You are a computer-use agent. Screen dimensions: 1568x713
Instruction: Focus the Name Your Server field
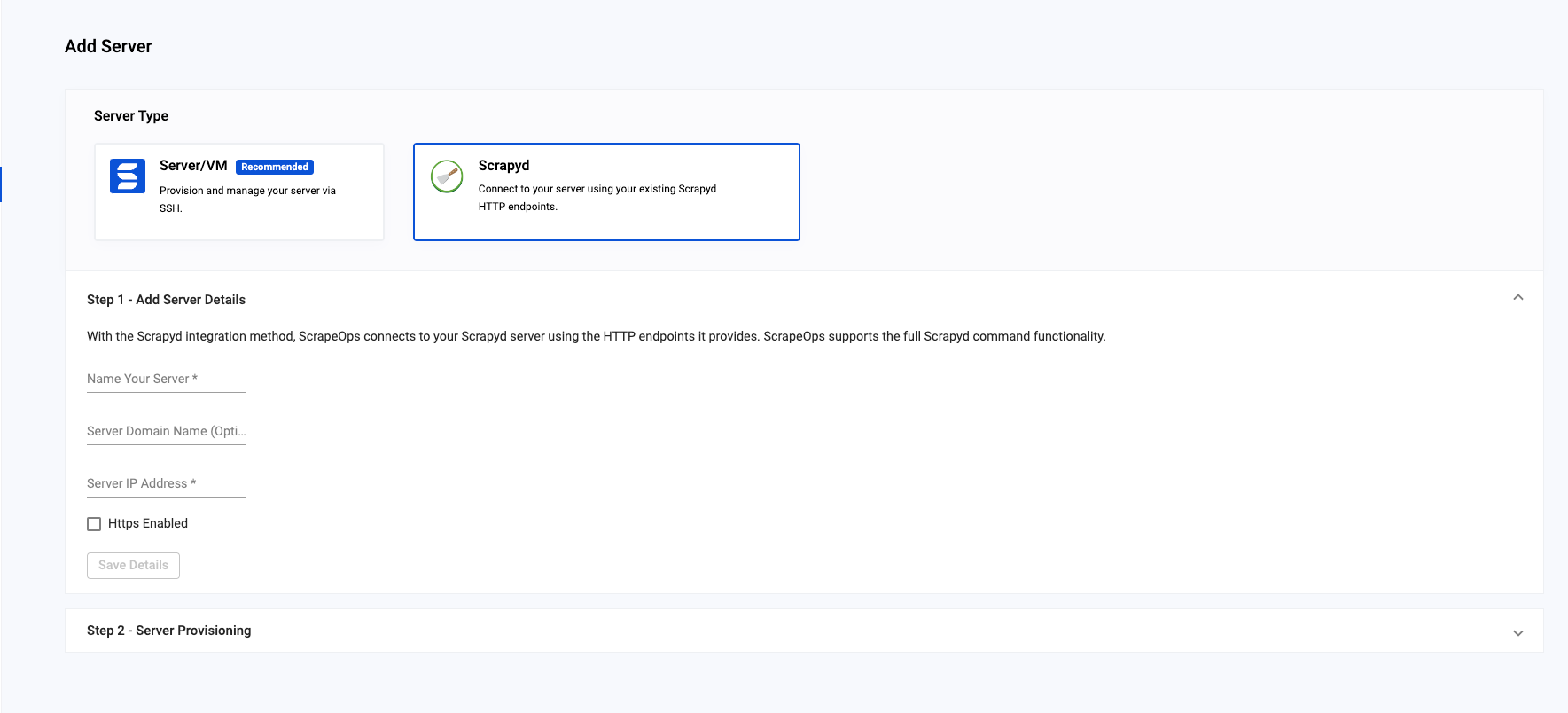(x=167, y=380)
